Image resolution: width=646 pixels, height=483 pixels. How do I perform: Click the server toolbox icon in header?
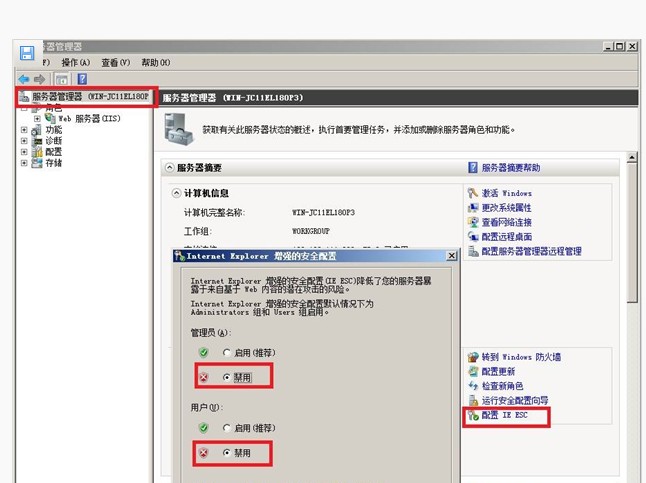(179, 129)
